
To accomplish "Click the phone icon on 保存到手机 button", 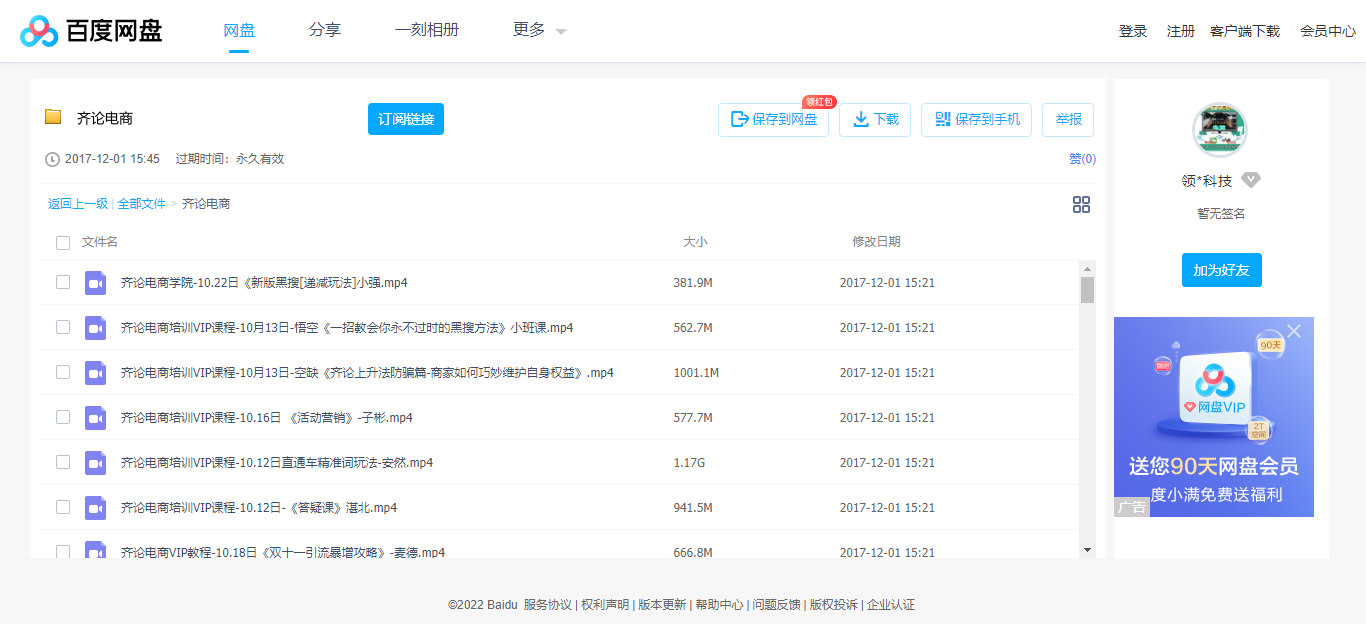I will pos(941,119).
